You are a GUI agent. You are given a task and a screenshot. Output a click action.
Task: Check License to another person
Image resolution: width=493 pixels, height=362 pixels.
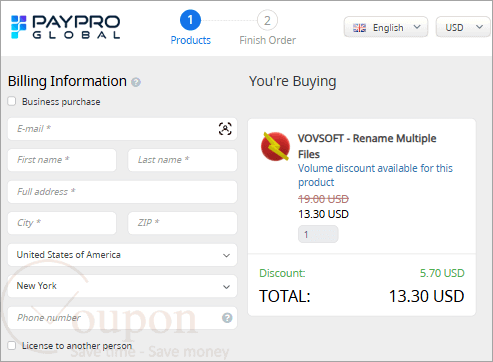pyautogui.click(x=12, y=345)
